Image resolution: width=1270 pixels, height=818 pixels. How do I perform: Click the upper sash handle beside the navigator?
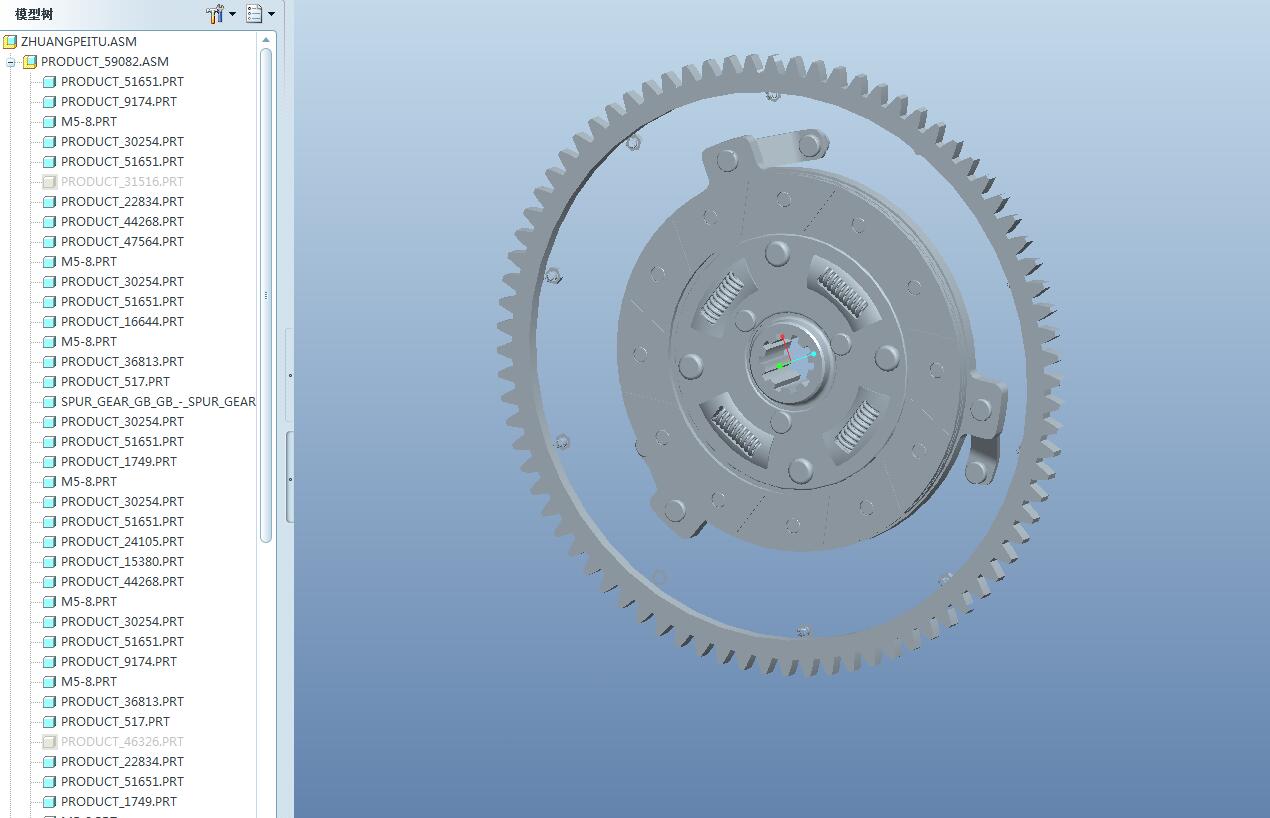click(290, 376)
